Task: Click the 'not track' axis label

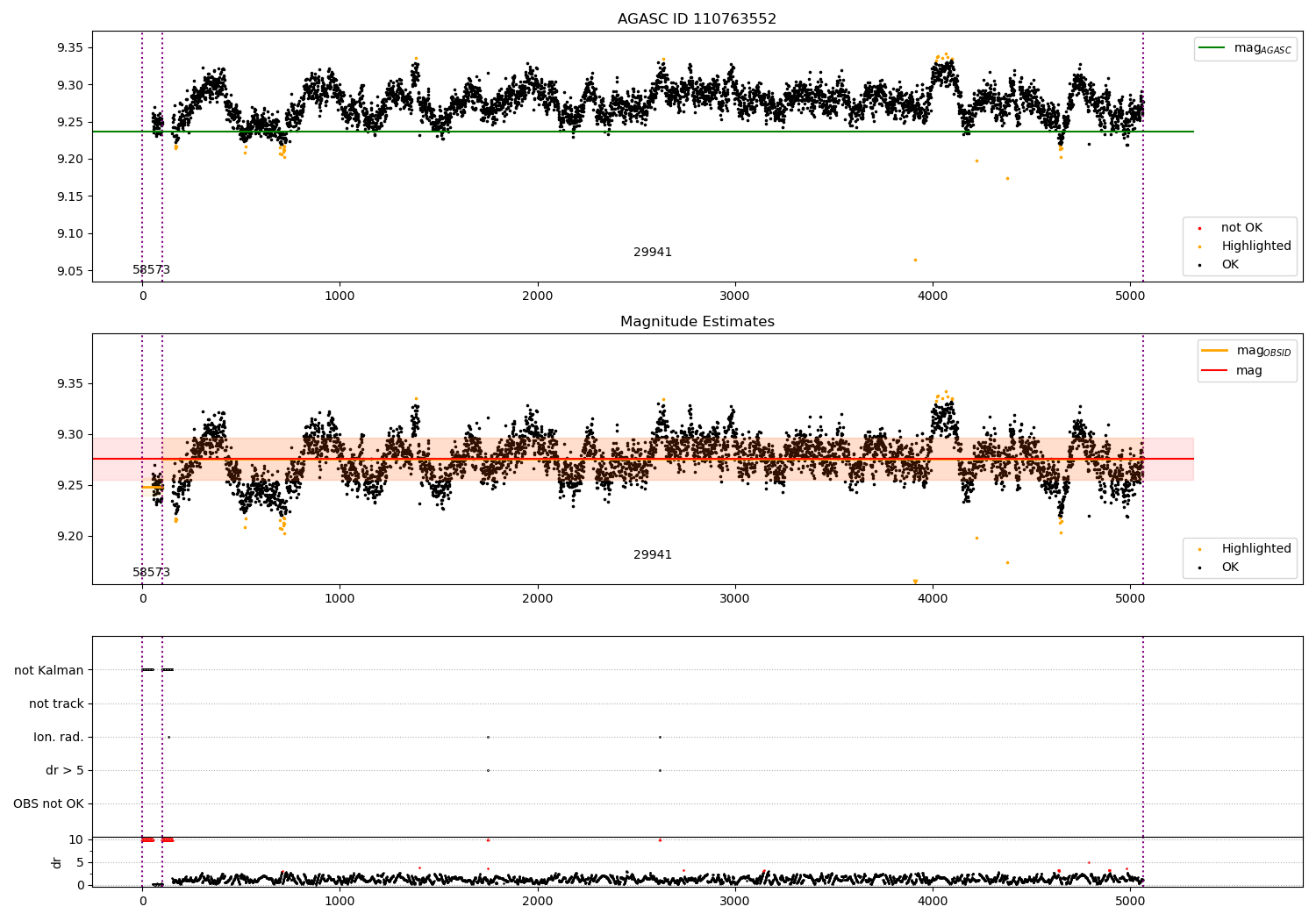Action: (56, 703)
